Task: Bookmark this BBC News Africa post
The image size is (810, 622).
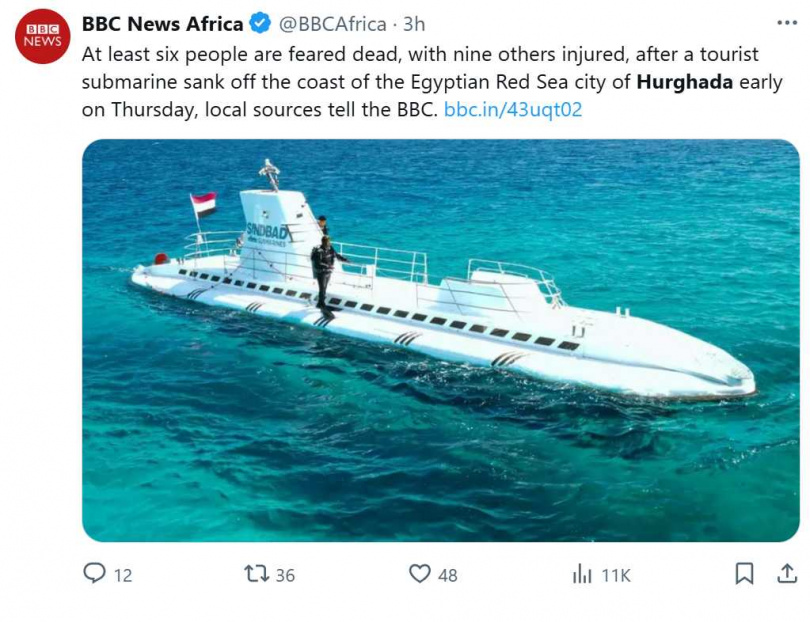Action: coord(744,573)
